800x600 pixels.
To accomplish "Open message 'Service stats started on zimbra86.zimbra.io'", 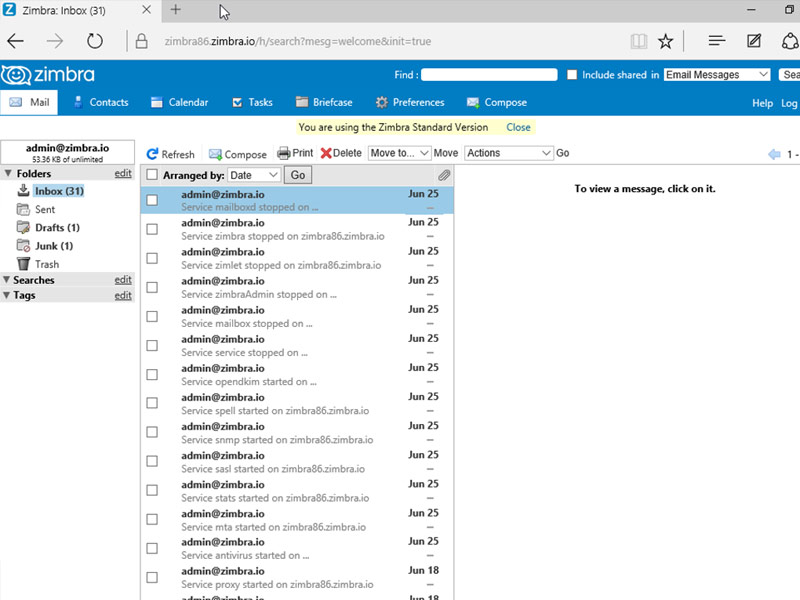I will click(x=297, y=490).
